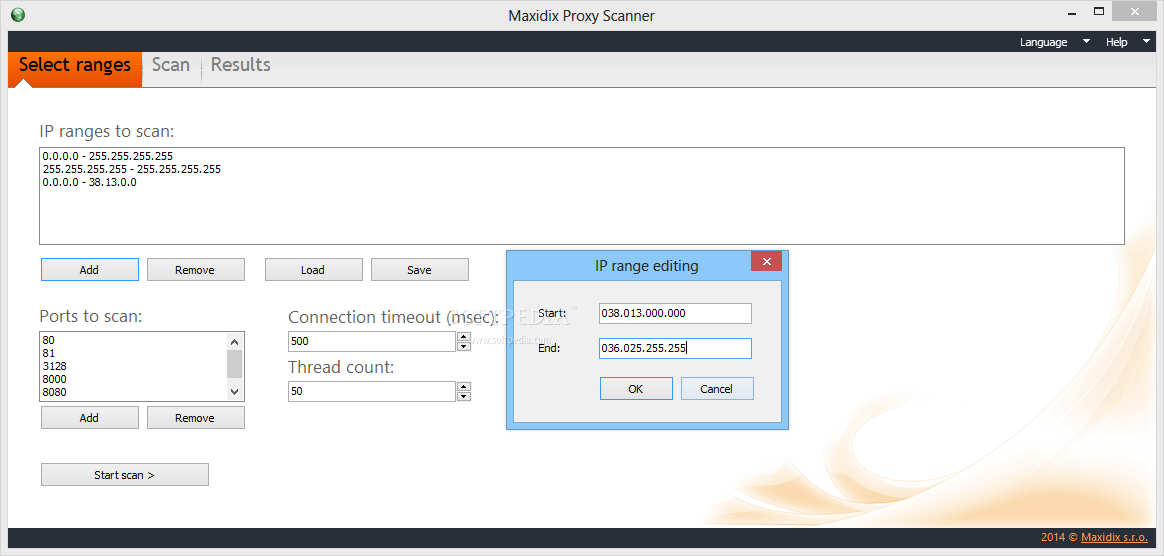Click the ports list scroll-down arrow
Image resolution: width=1164 pixels, height=556 pixels.
pyautogui.click(x=235, y=391)
